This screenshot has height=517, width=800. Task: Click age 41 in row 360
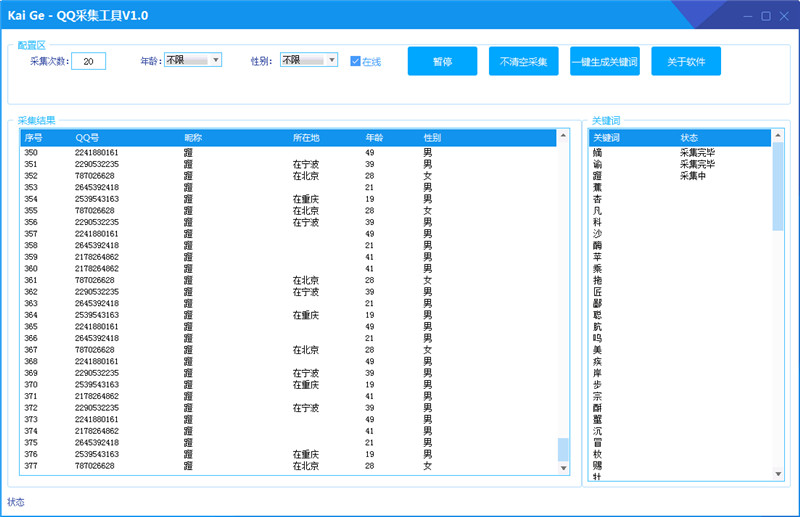click(369, 268)
